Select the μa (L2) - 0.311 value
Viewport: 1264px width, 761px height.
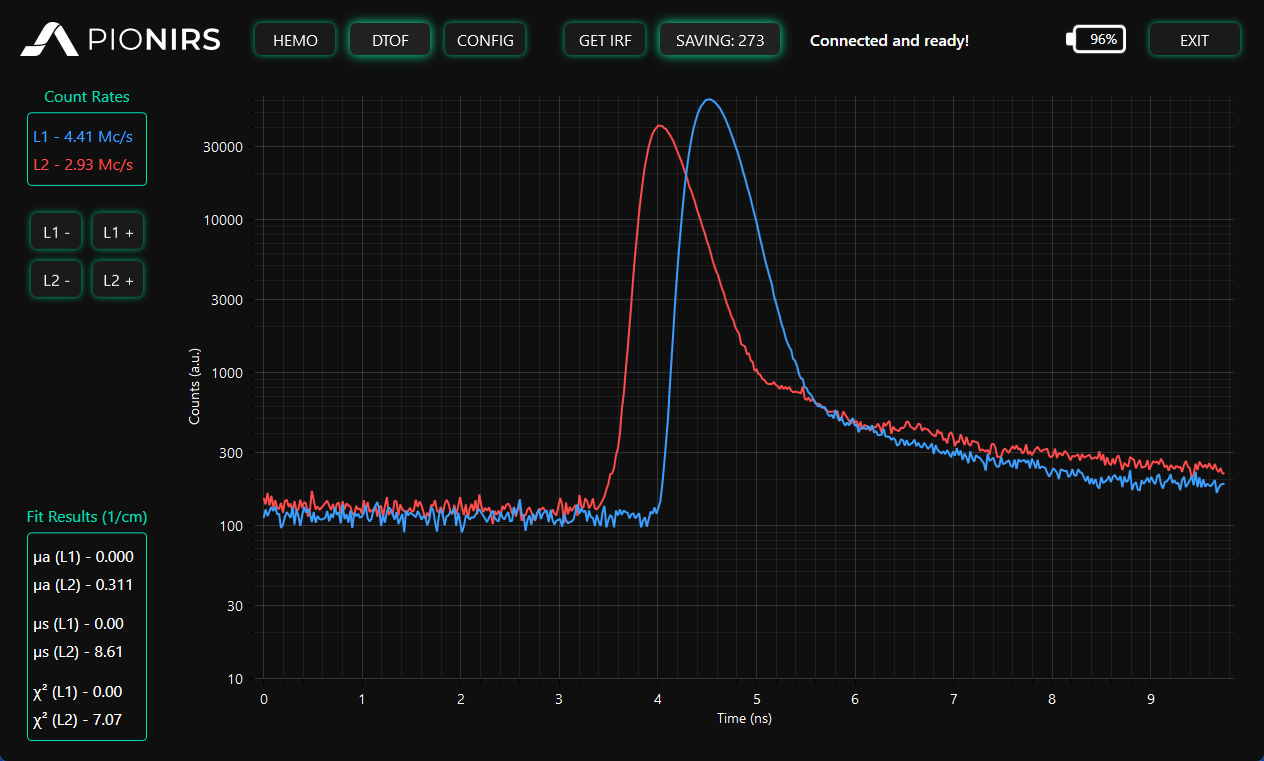83,585
